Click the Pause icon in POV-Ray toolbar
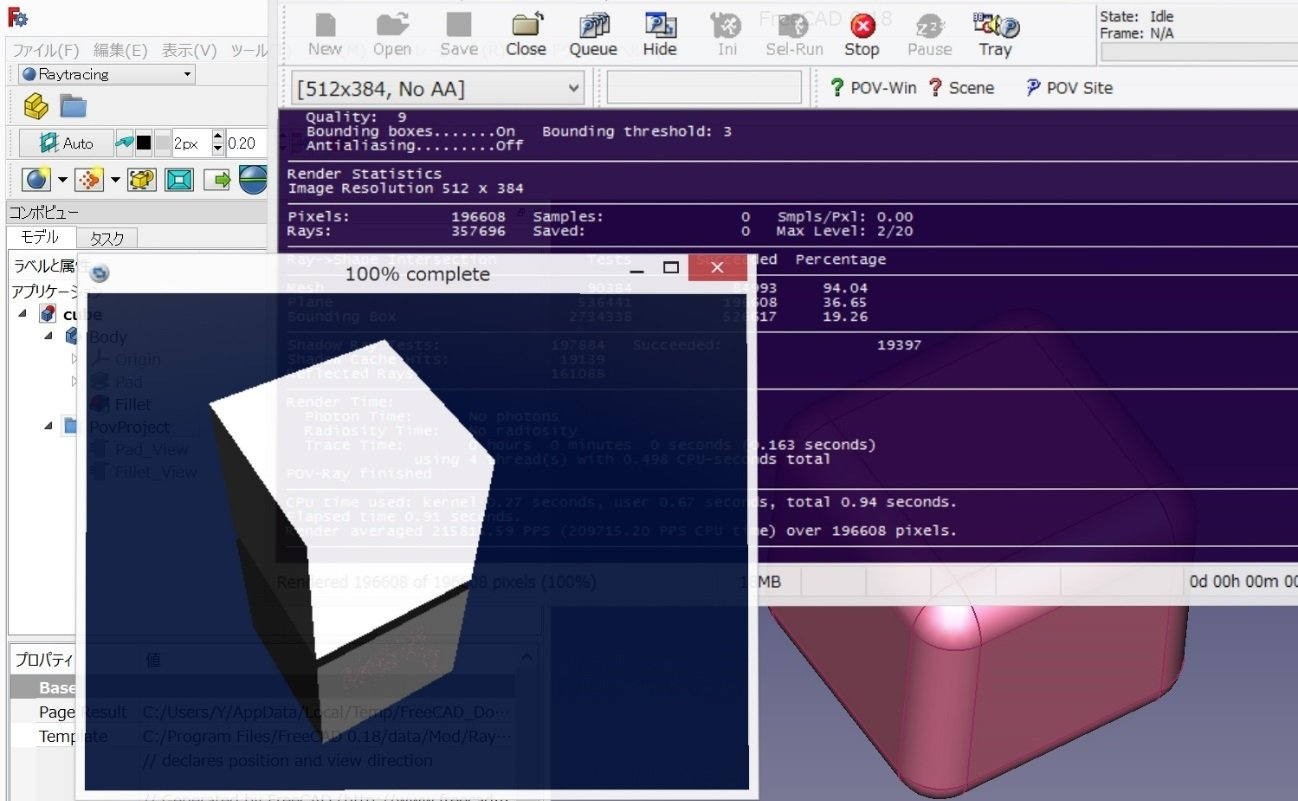 click(x=930, y=33)
